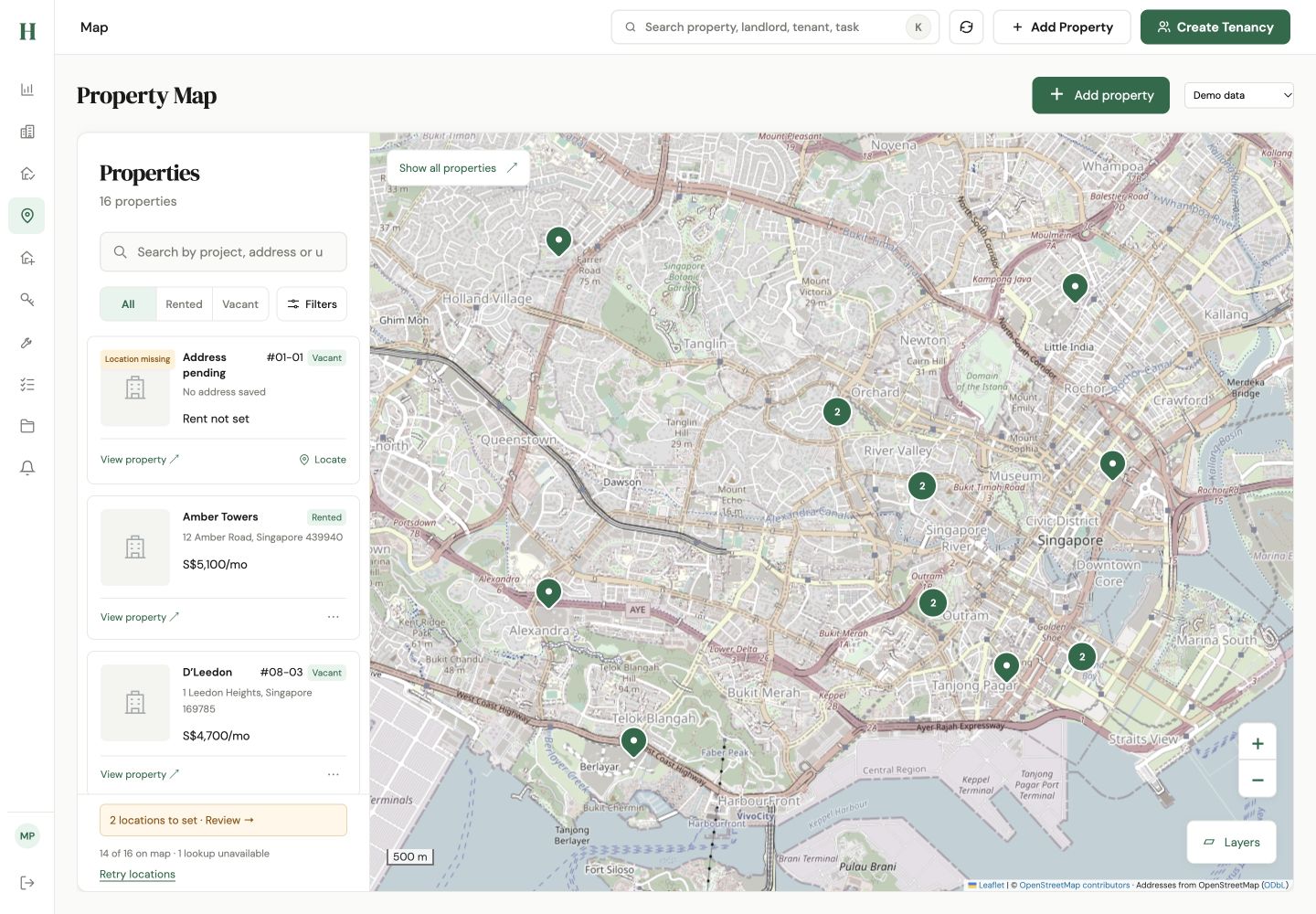This screenshot has height=914, width=1316.
Task: Click the refresh sync icon button
Action: [966, 27]
